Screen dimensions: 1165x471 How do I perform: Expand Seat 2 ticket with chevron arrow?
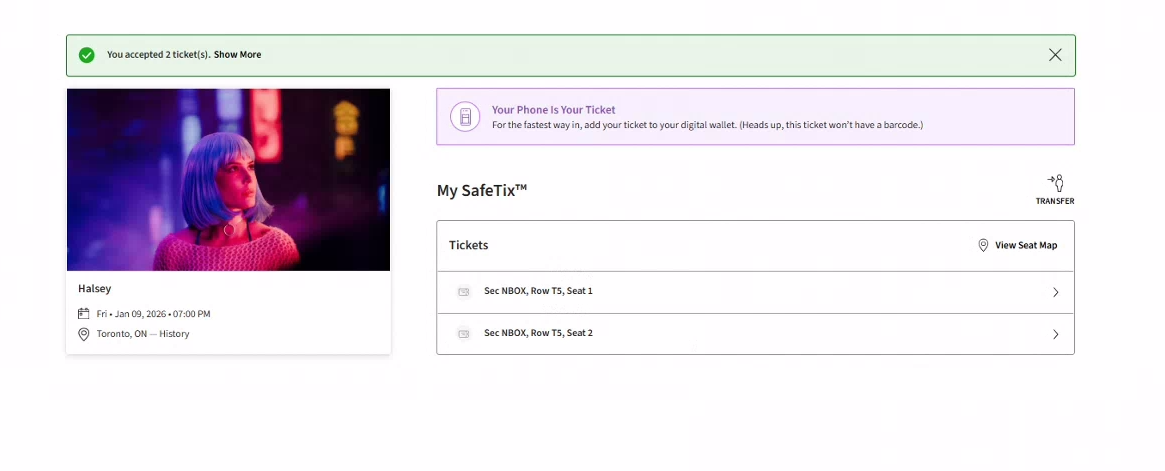coord(1055,334)
